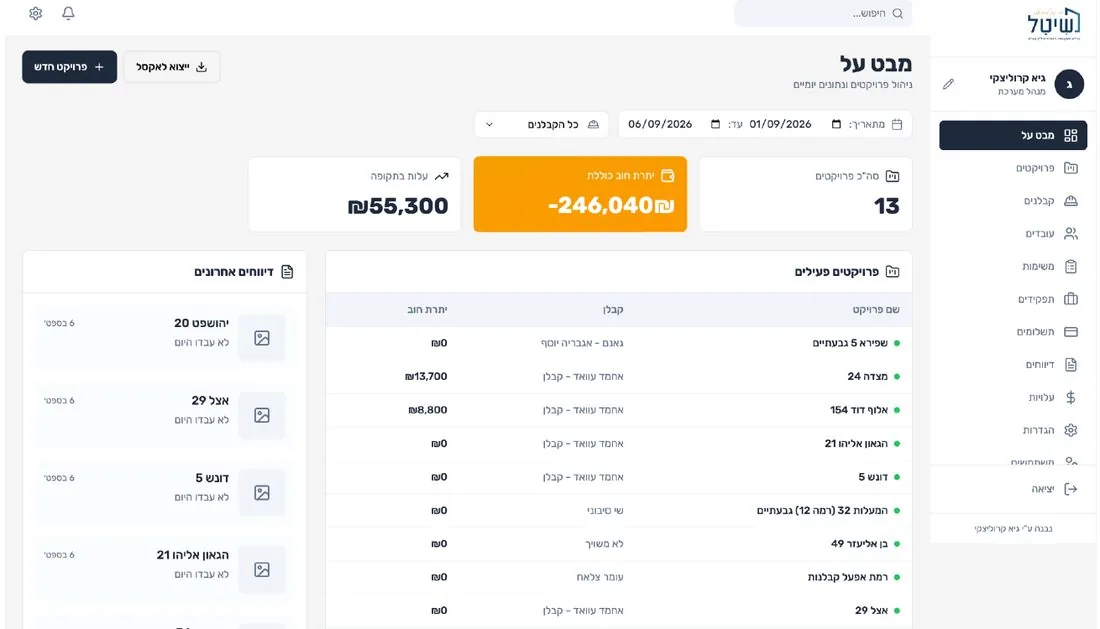Expand the כל הקבלנים contractor dropdown
Viewport: 1100px width, 629px height.
coord(542,124)
